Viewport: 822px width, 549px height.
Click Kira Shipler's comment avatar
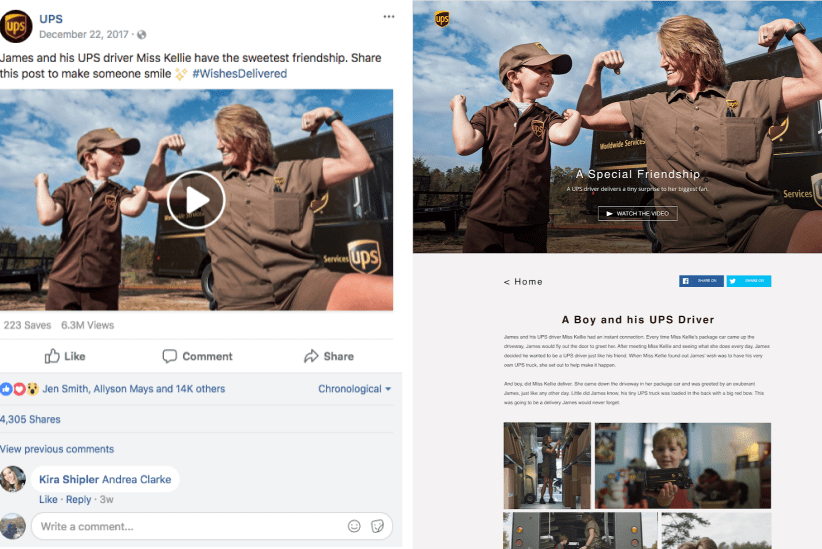[x=13, y=479]
